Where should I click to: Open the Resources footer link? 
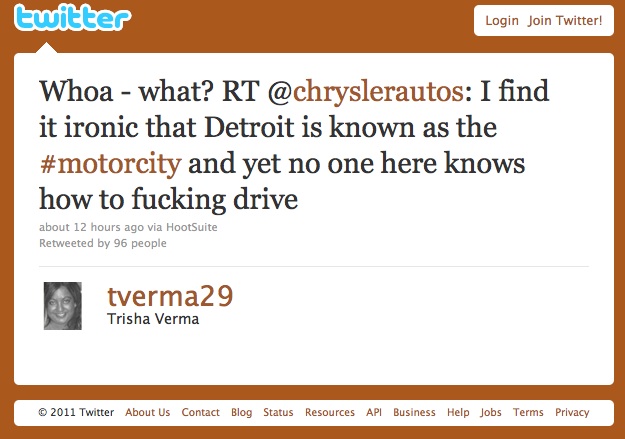click(330, 412)
